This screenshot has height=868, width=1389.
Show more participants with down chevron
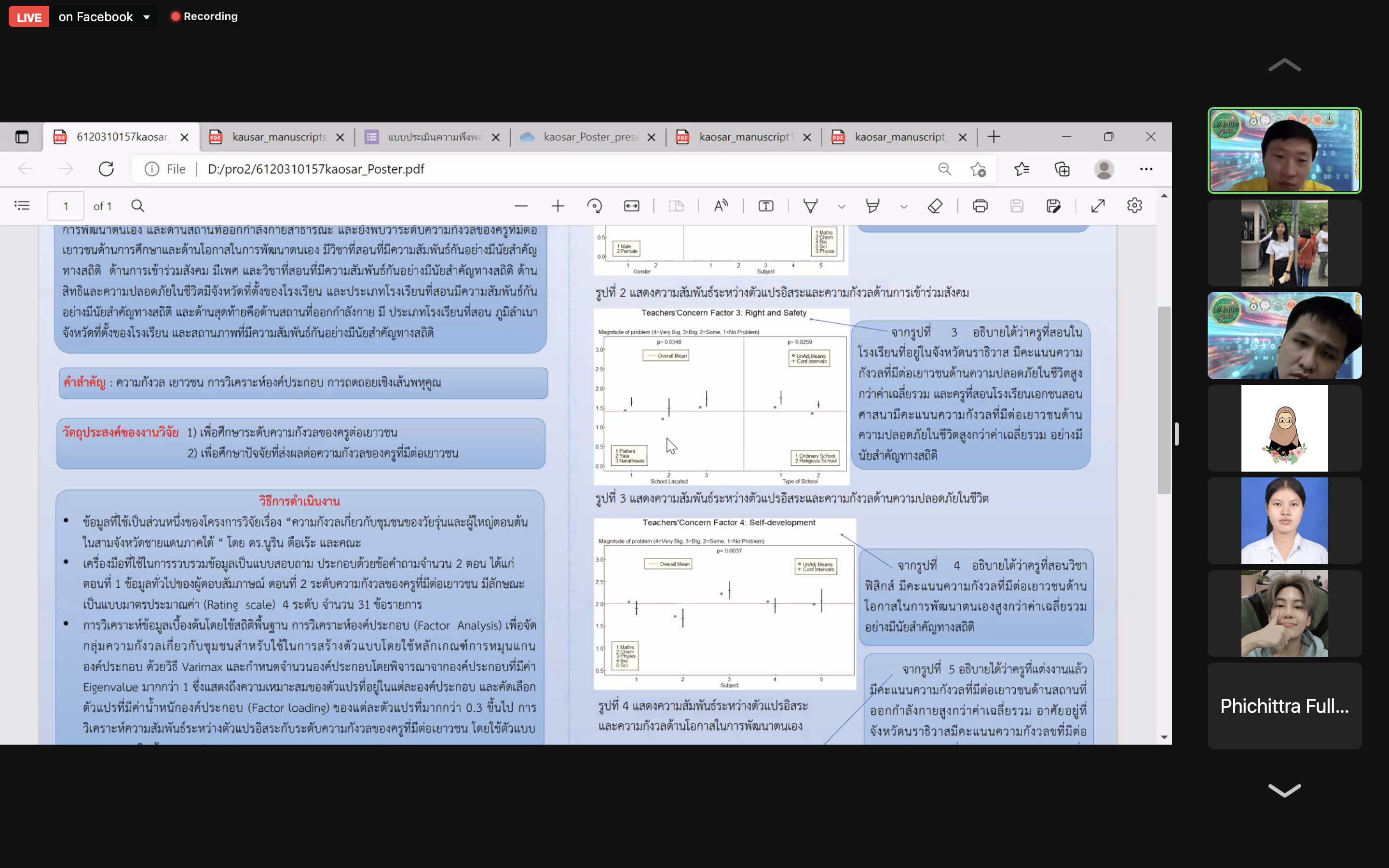coord(1284,790)
